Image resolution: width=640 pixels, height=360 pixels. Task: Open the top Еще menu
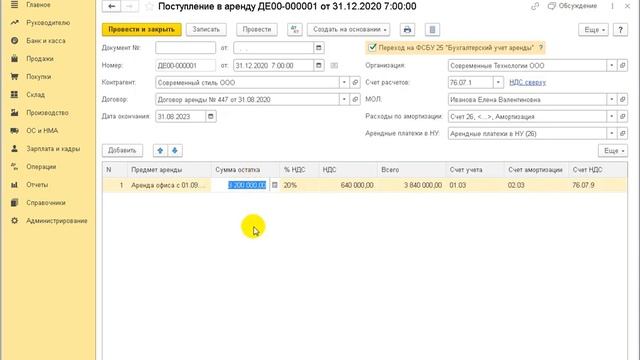click(593, 30)
